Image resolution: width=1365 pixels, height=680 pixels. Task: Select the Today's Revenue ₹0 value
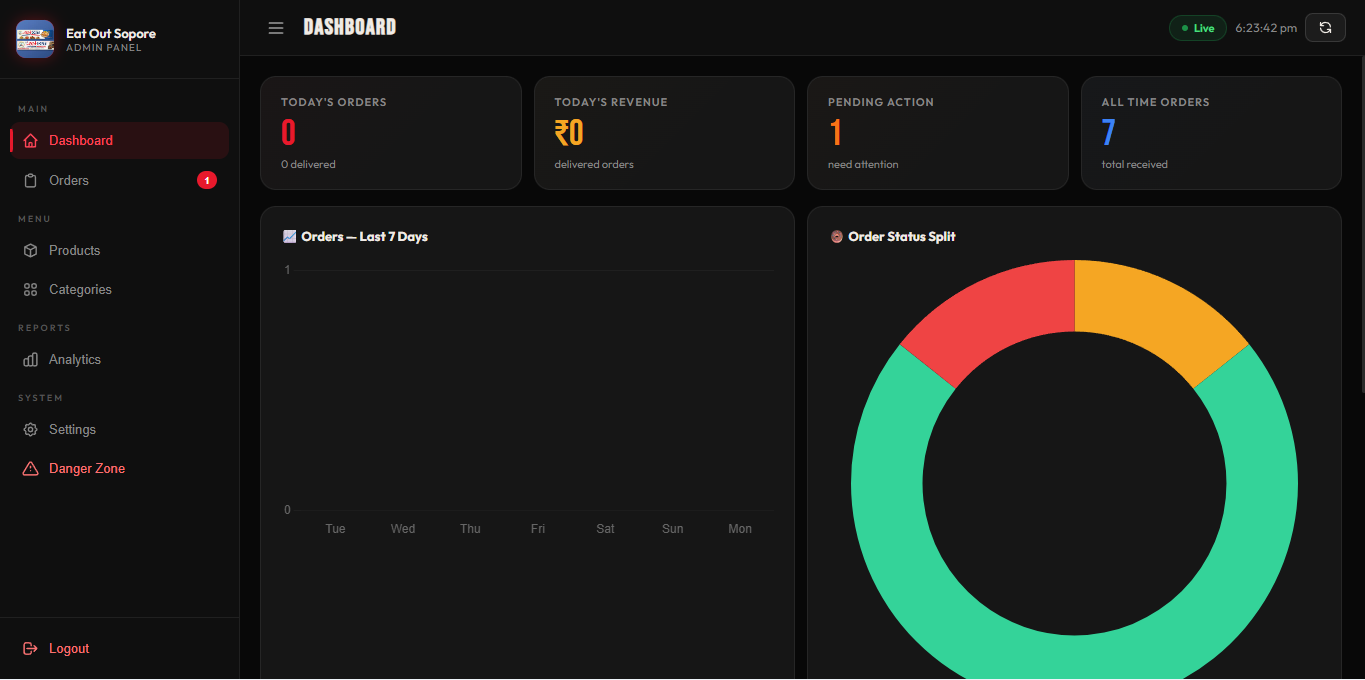pyautogui.click(x=569, y=133)
